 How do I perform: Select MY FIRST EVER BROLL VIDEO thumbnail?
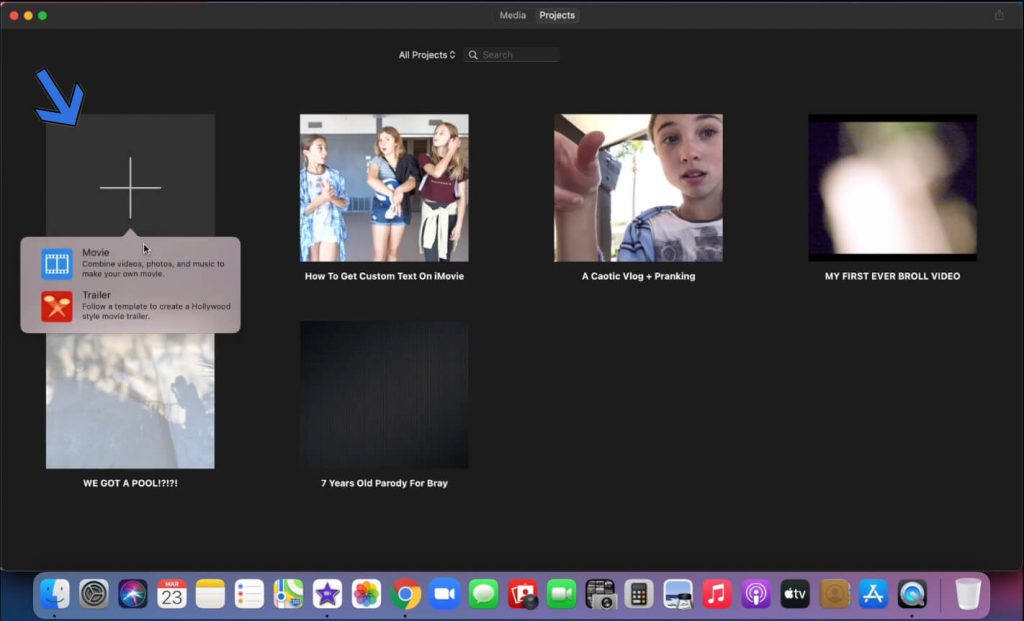tap(892, 188)
